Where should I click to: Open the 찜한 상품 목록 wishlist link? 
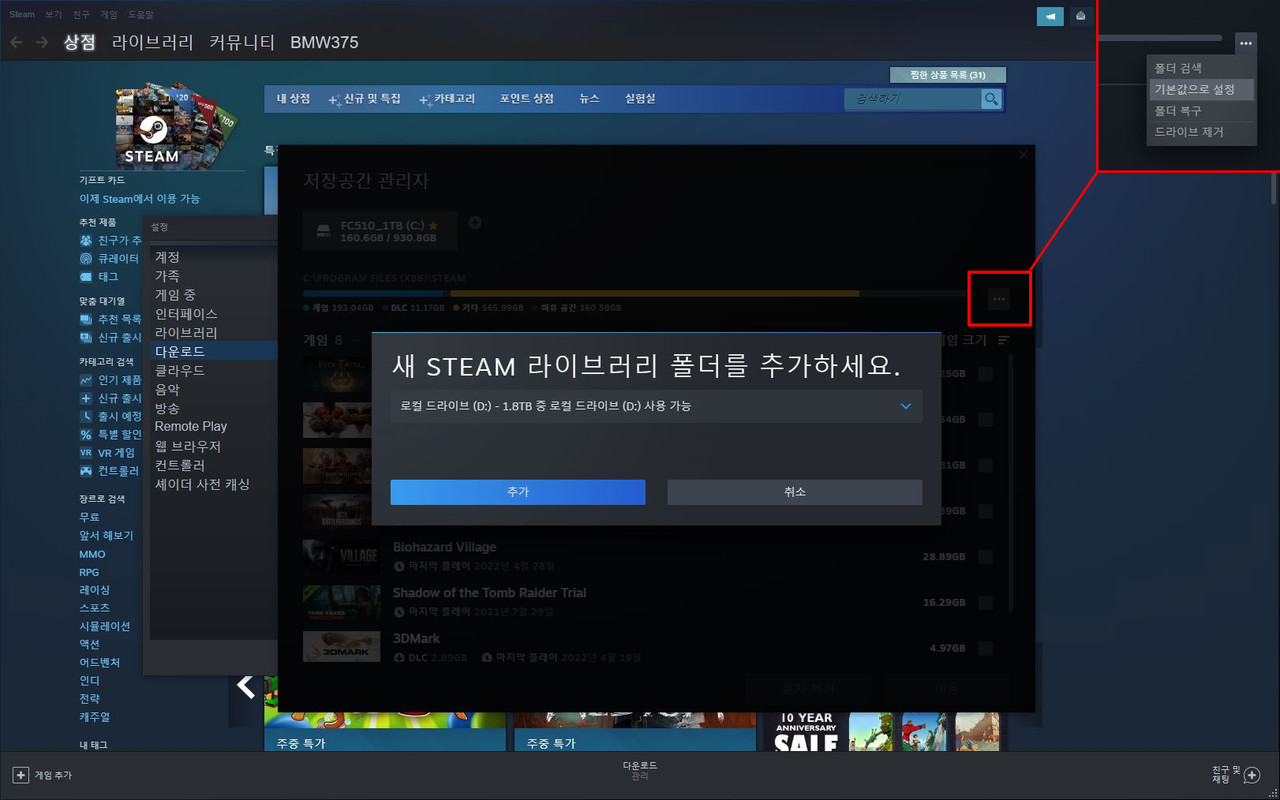point(946,74)
